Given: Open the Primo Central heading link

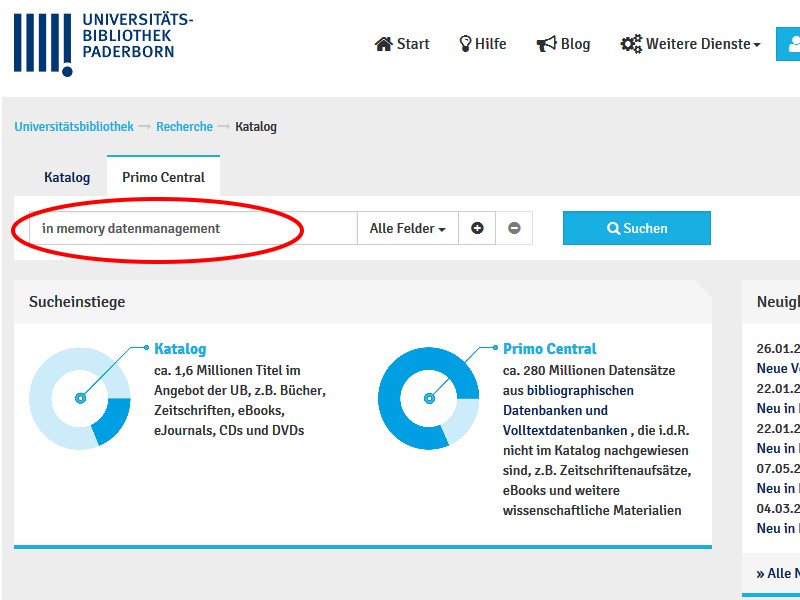Looking at the screenshot, I should 549,349.
